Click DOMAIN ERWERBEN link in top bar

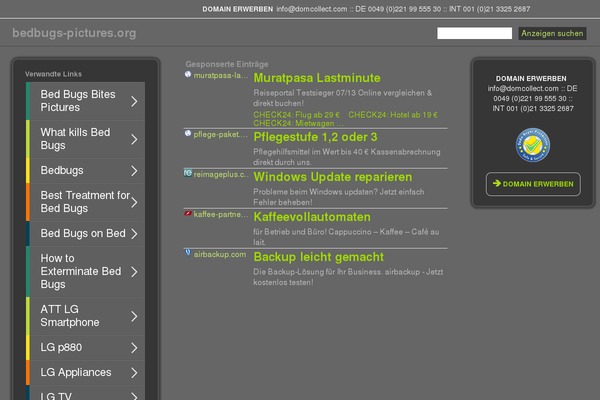(x=238, y=9)
